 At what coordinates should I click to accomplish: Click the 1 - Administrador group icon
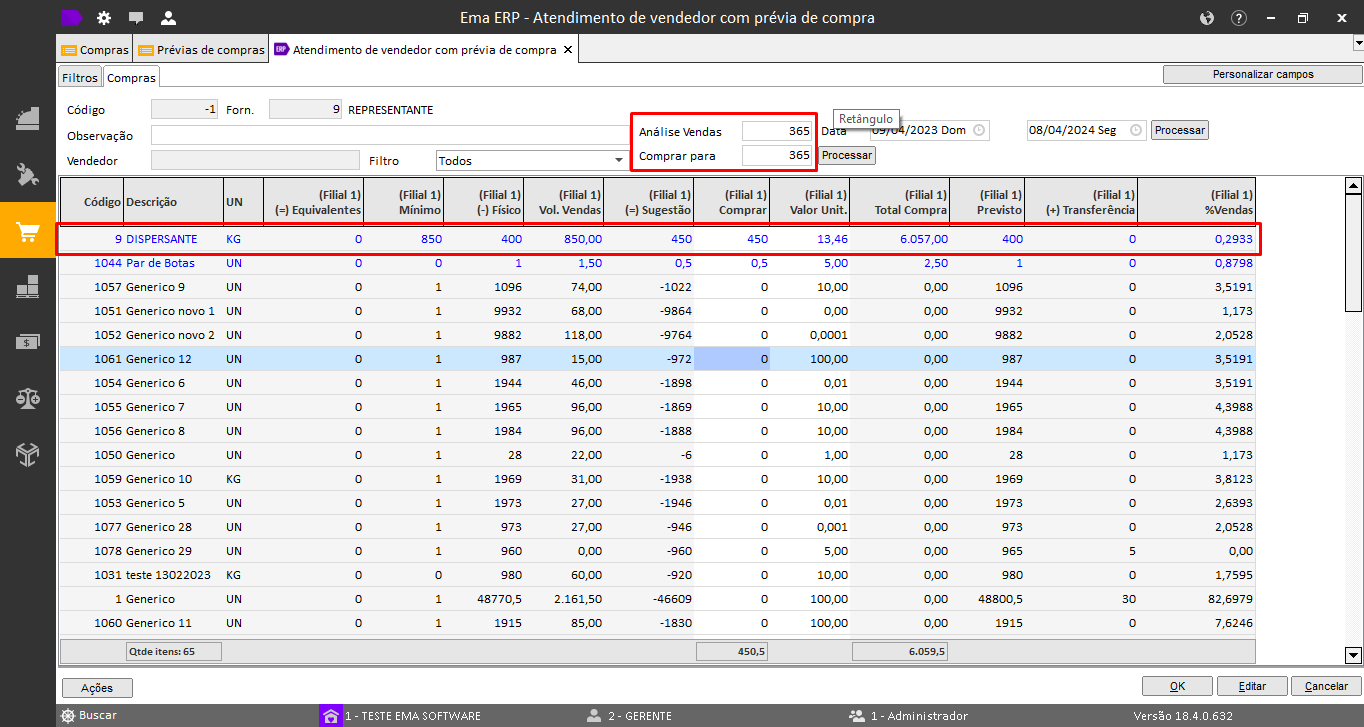pos(857,716)
